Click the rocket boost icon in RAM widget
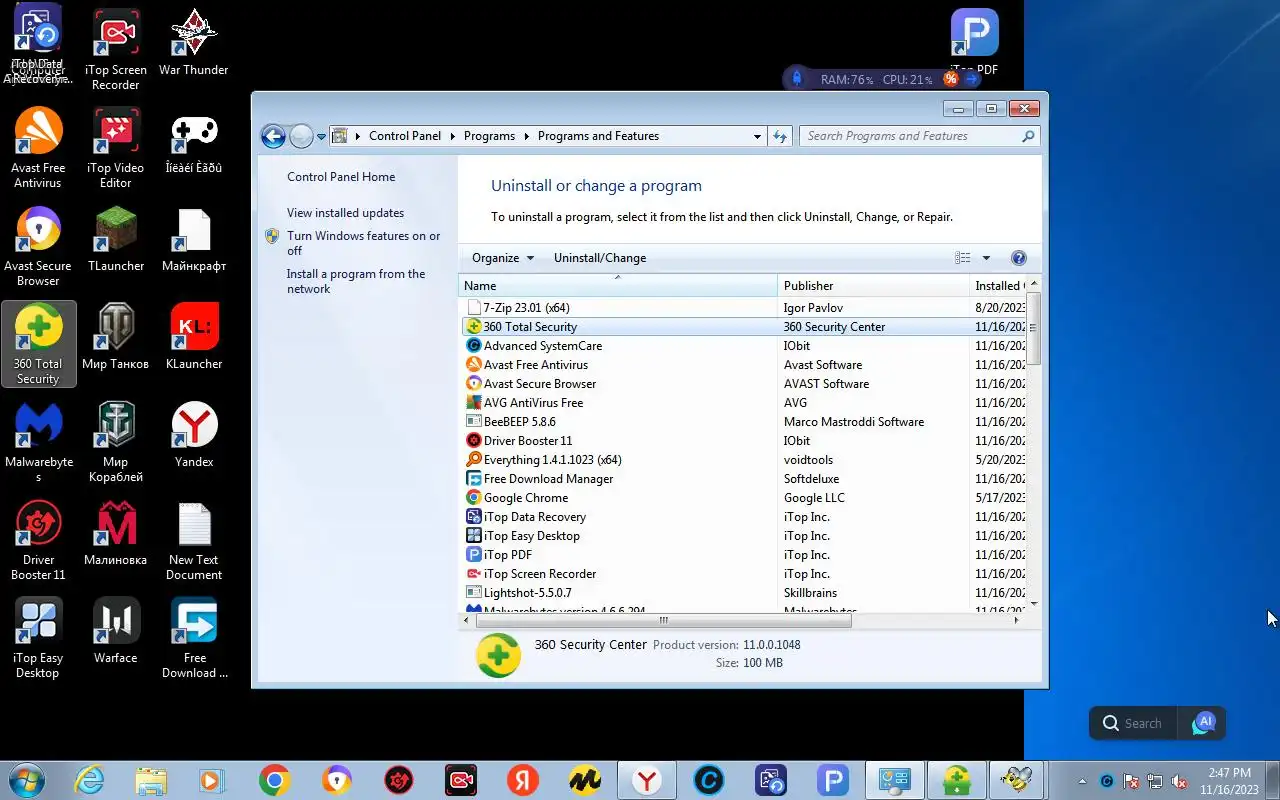 [797, 78]
